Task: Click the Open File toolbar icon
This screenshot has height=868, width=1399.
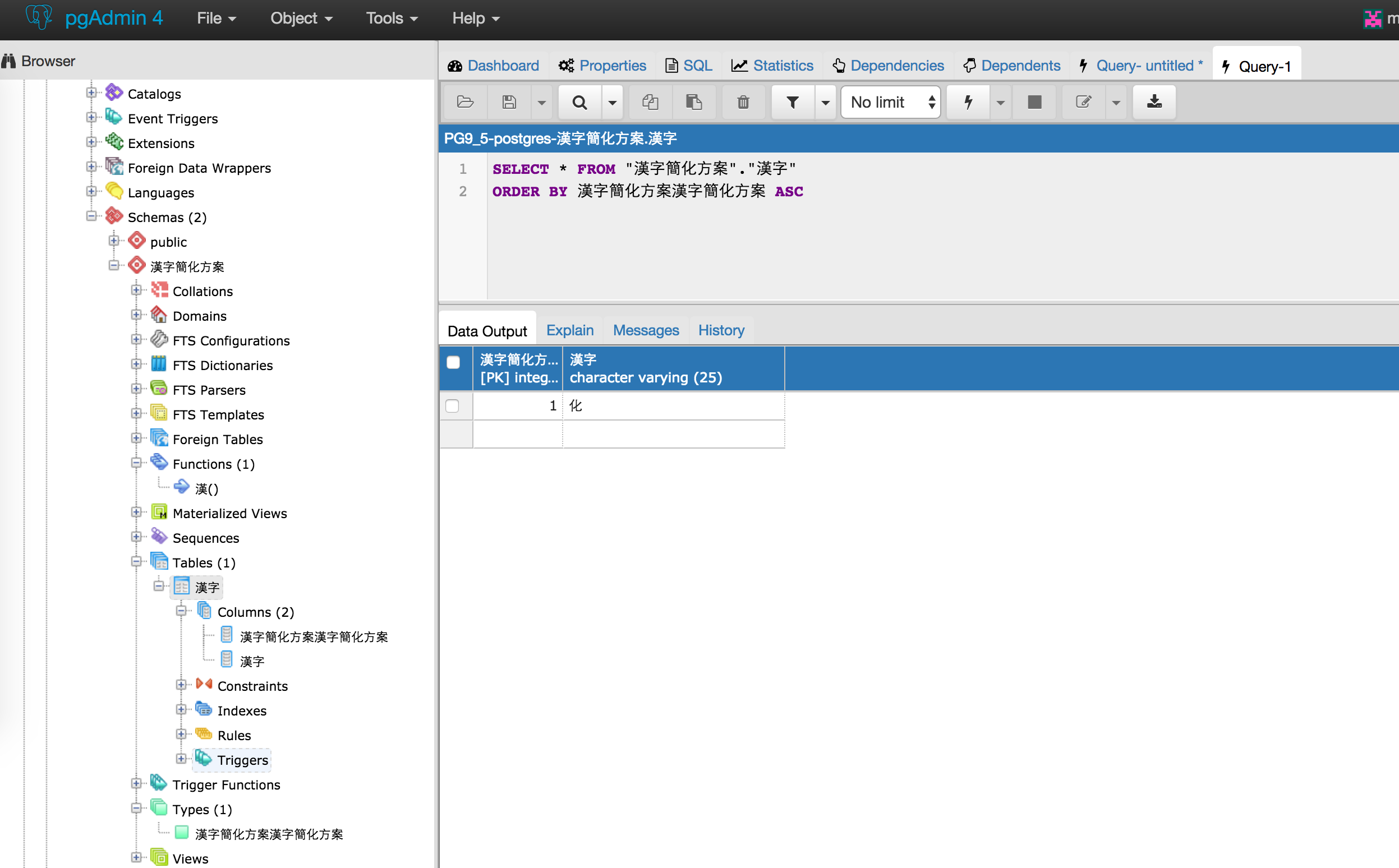Action: tap(464, 102)
